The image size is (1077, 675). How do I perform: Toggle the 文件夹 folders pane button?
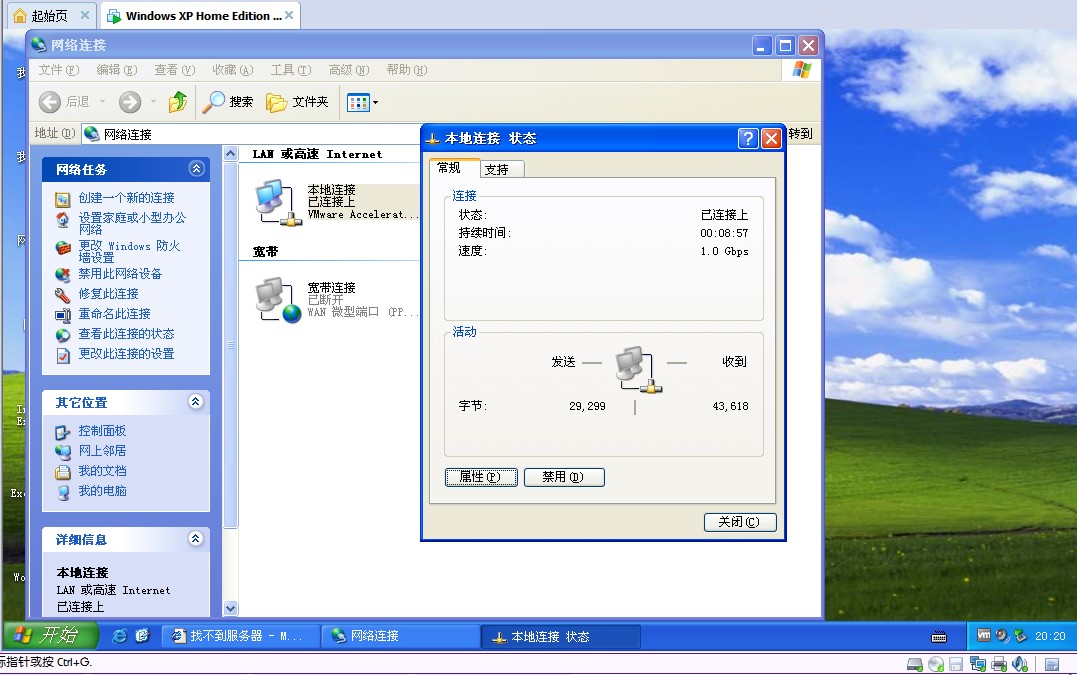[x=297, y=102]
